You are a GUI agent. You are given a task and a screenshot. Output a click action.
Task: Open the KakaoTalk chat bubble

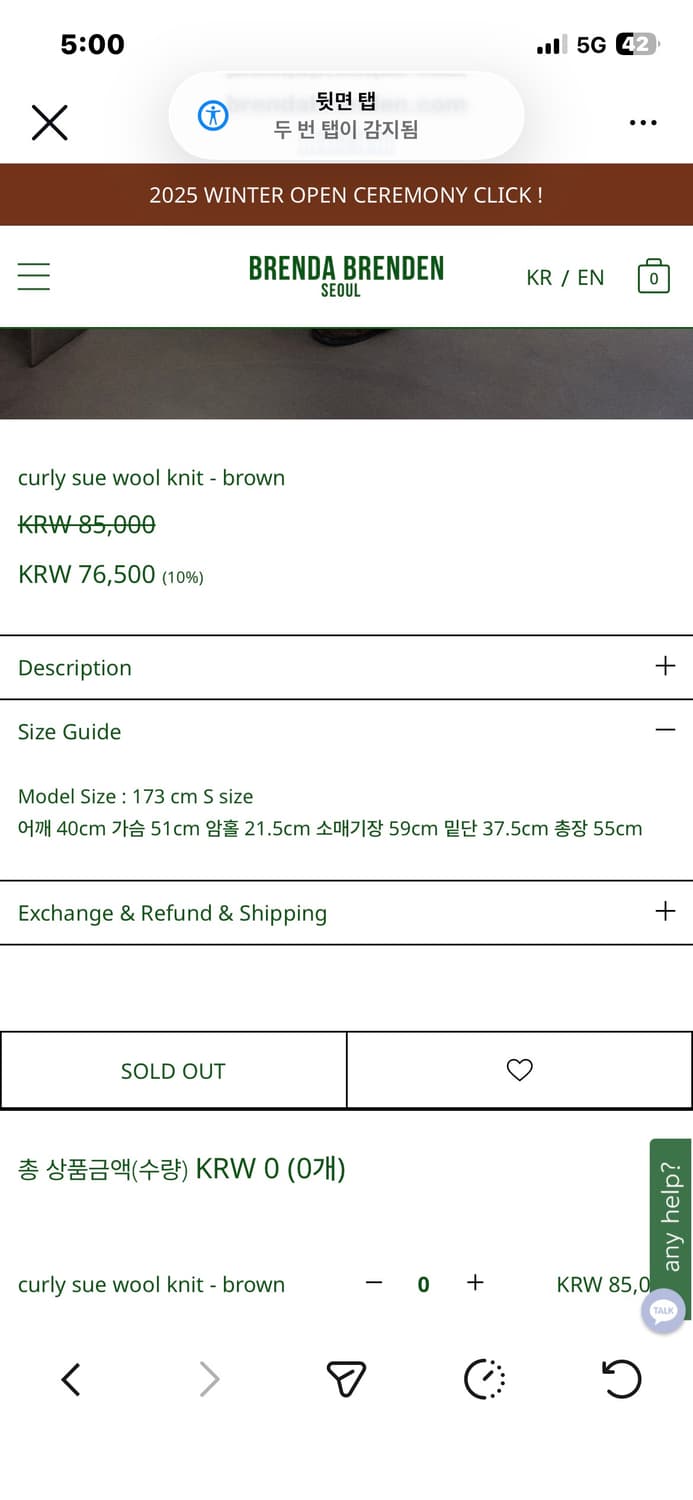(663, 1311)
